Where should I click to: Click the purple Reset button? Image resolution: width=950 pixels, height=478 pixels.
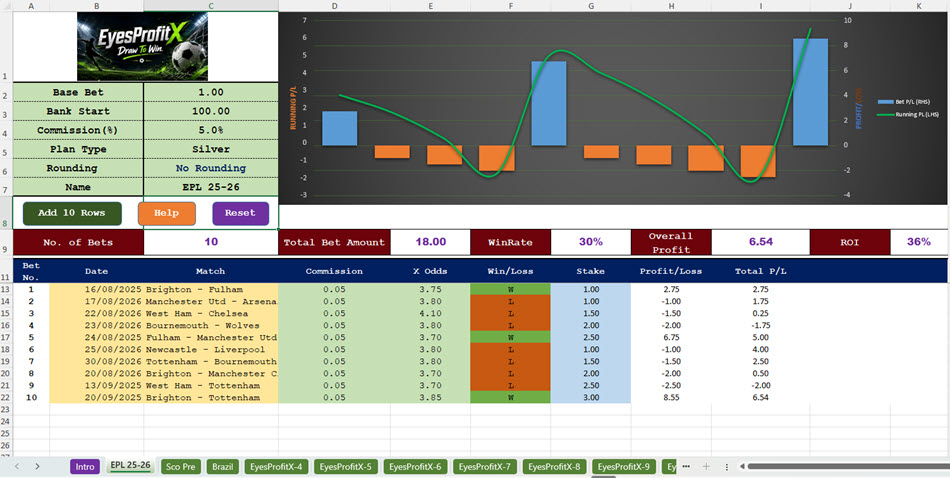241,213
